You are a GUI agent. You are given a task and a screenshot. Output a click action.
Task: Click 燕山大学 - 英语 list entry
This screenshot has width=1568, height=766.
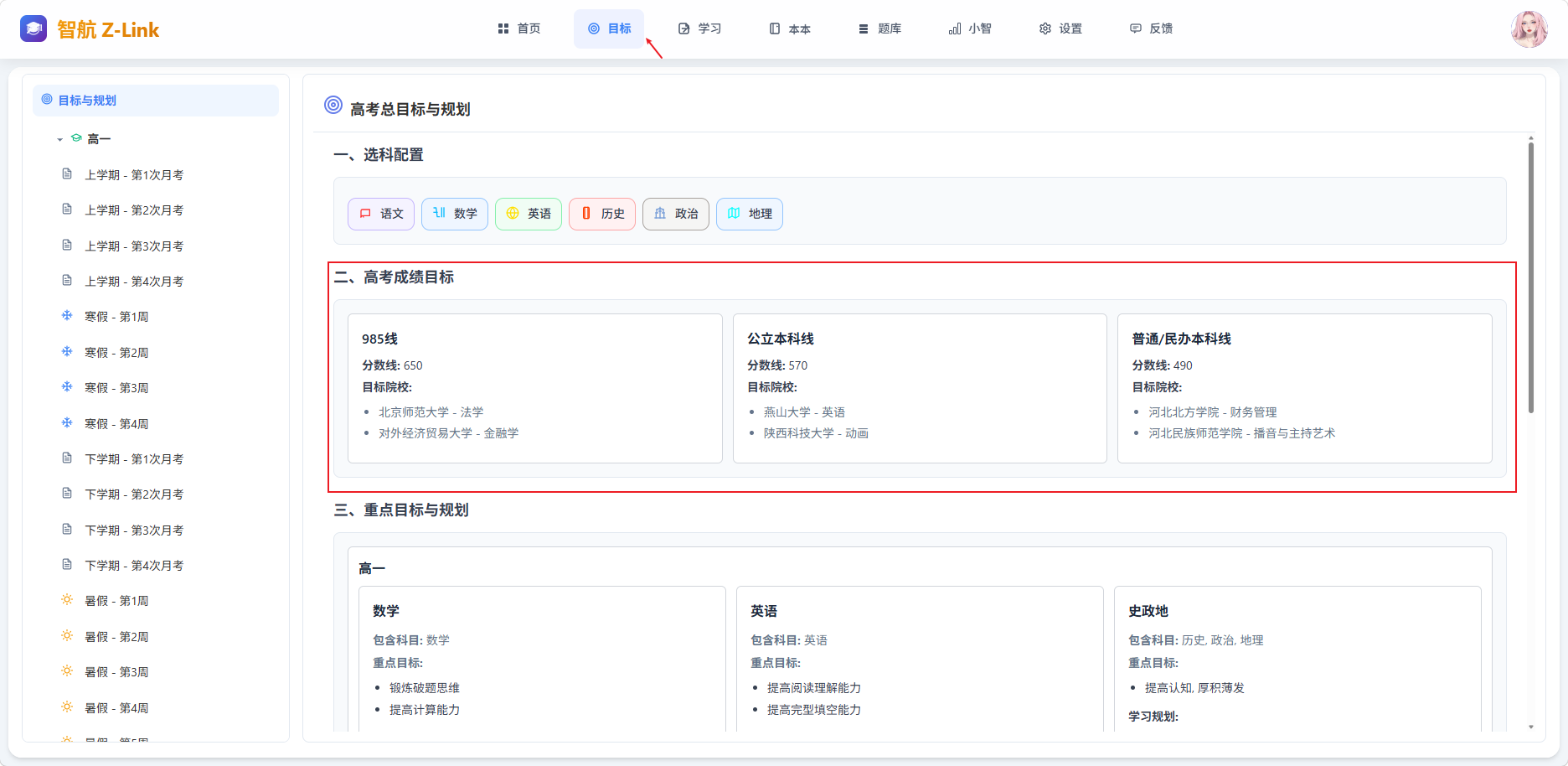tap(804, 412)
